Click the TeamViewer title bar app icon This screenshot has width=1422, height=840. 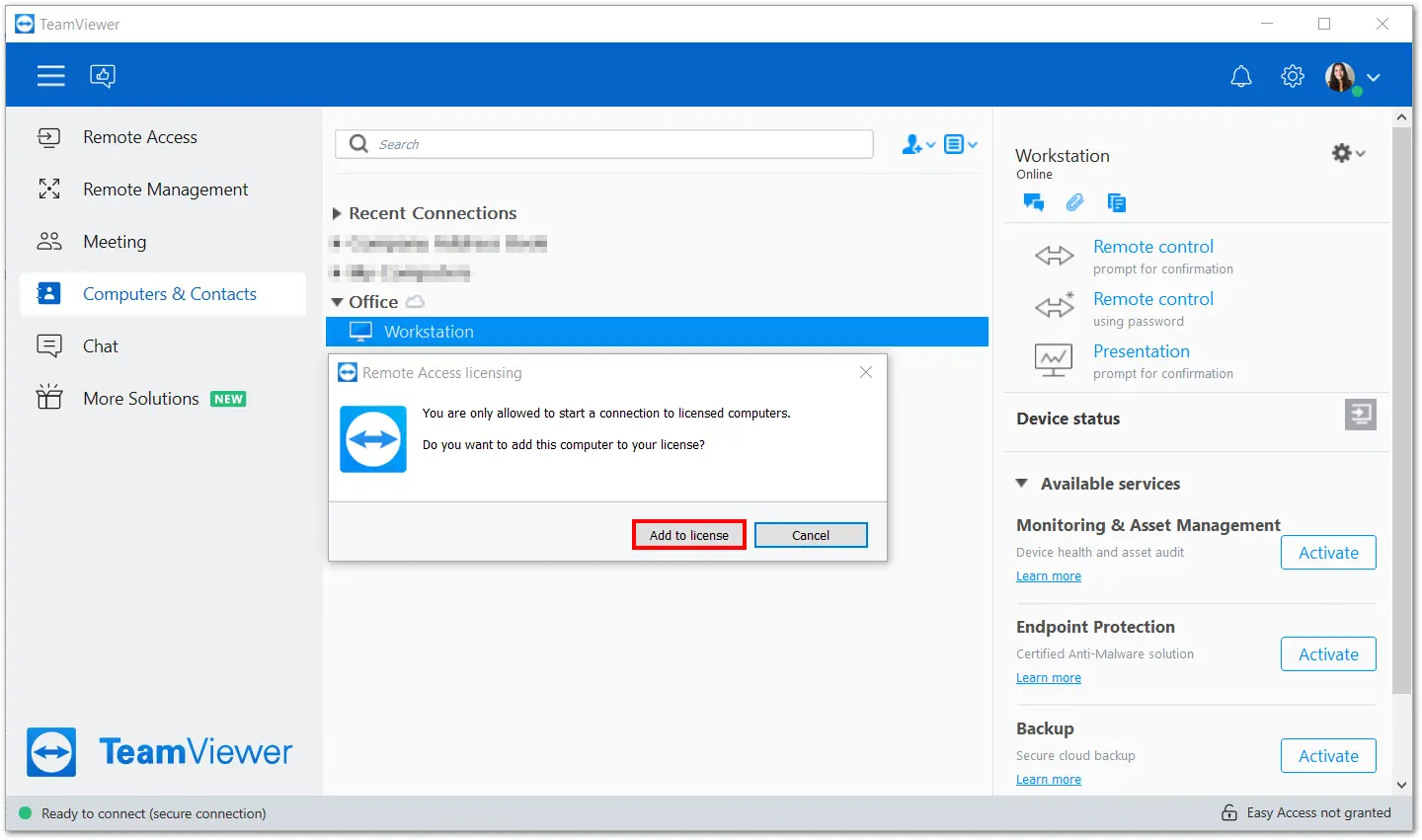tap(25, 24)
